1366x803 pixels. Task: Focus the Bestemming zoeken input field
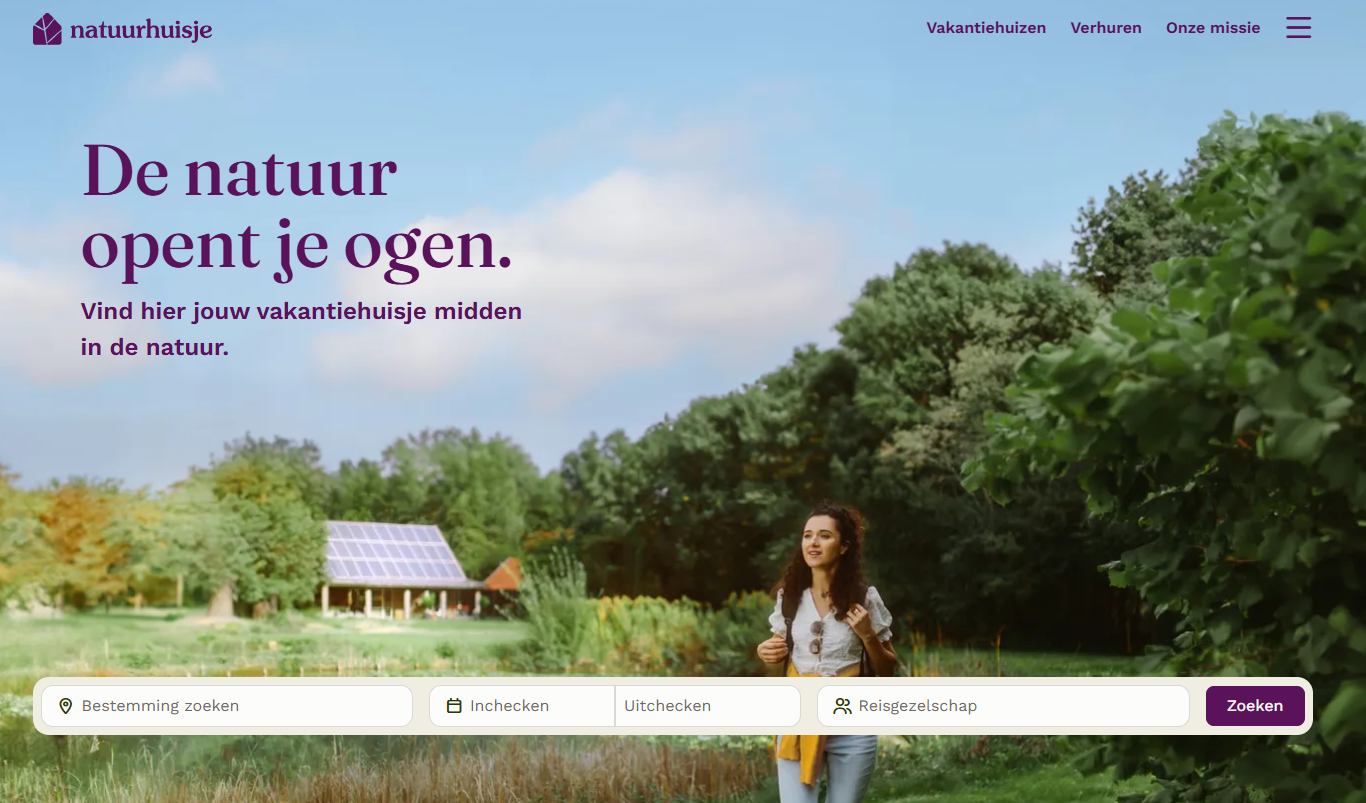[227, 706]
